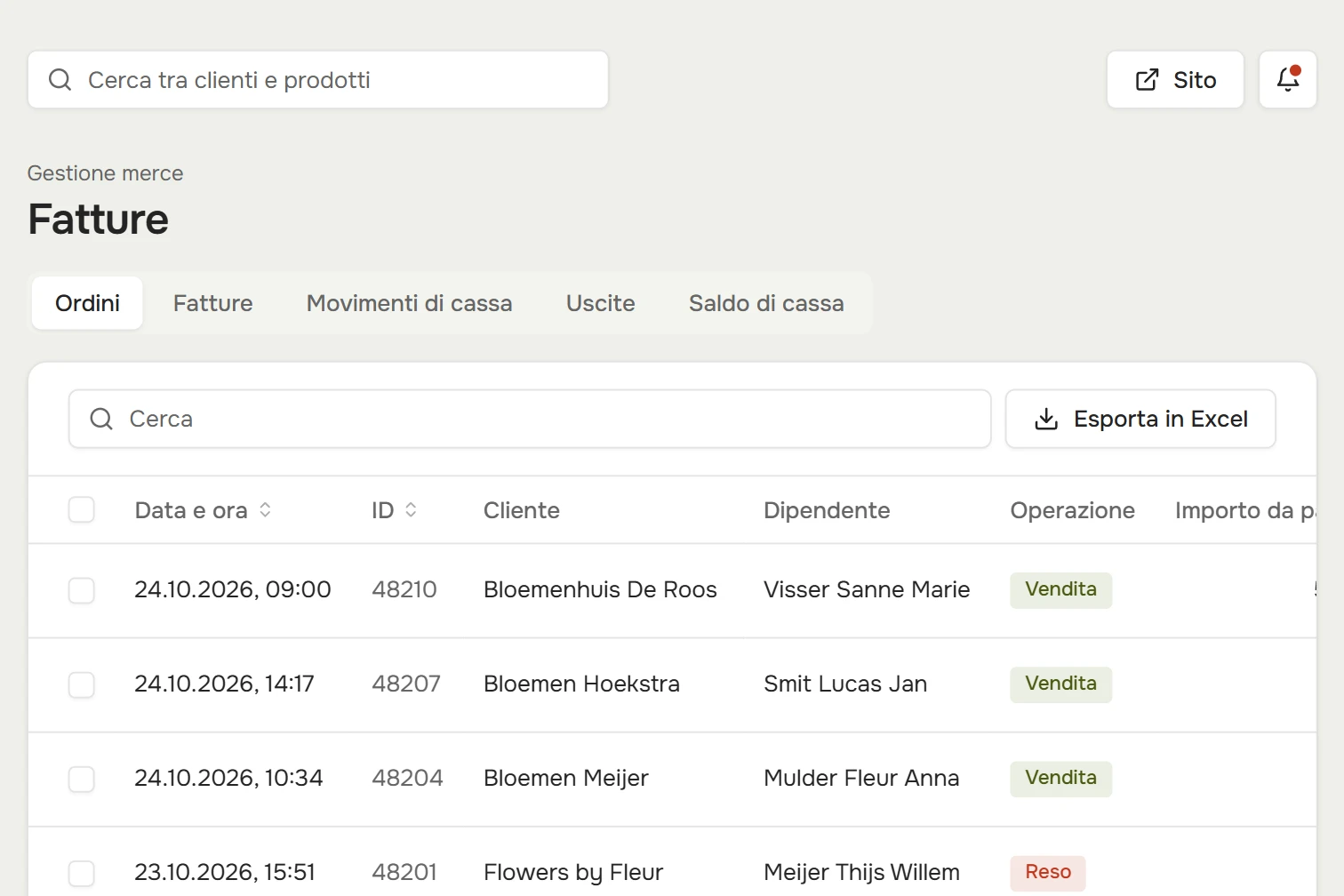Screen dimensions: 1344x896
Task: Click date 24.10.2026, 10:34
Action: tap(228, 778)
